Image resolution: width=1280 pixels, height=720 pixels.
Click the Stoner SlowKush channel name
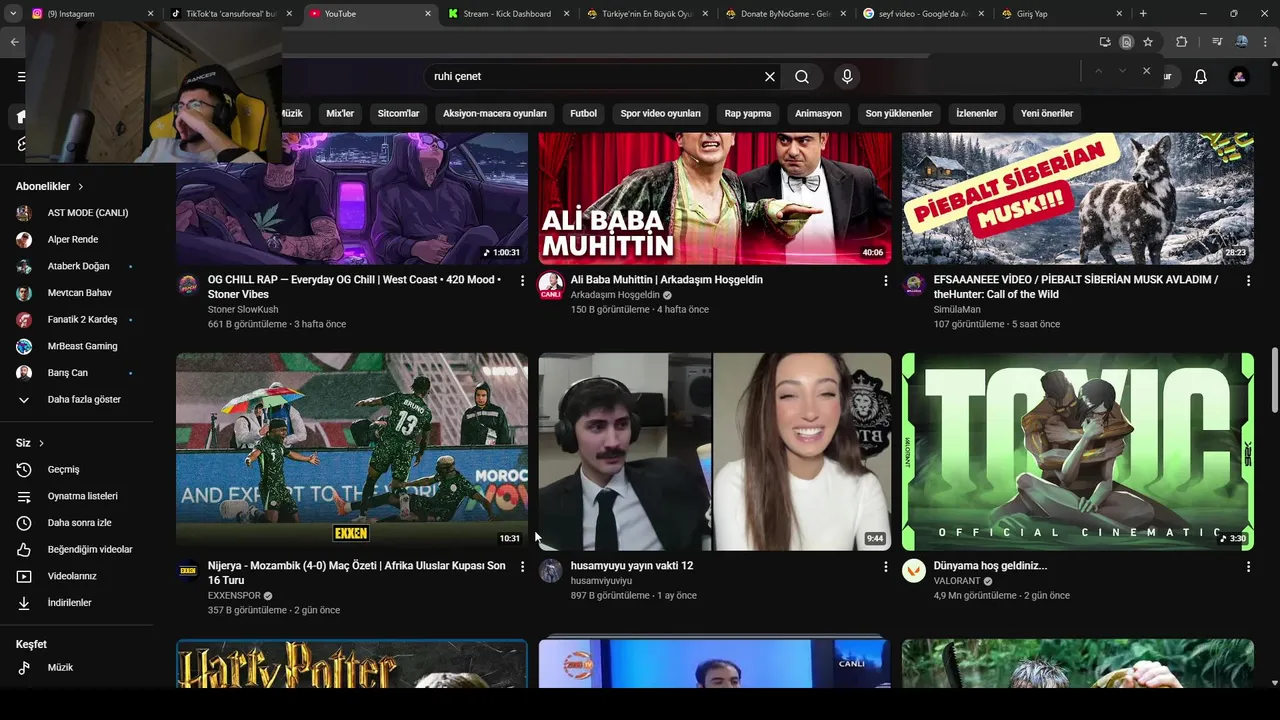pyautogui.click(x=243, y=310)
